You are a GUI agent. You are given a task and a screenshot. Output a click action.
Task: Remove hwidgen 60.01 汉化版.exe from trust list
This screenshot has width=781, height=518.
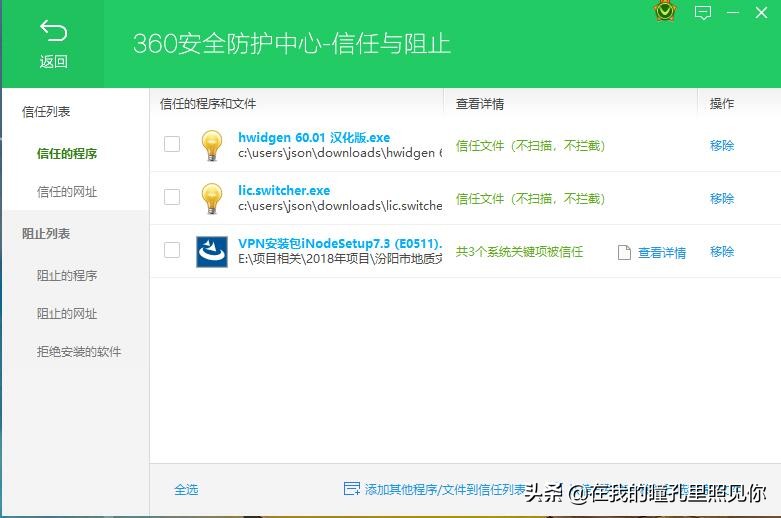722,145
